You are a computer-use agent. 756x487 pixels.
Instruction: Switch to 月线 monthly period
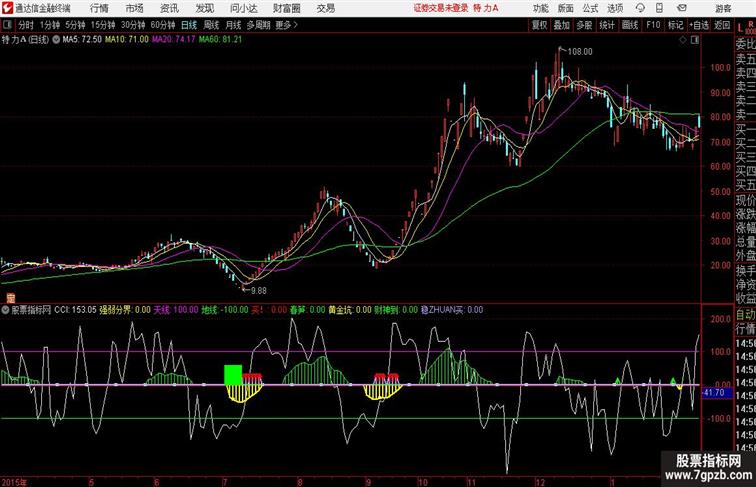click(x=233, y=25)
